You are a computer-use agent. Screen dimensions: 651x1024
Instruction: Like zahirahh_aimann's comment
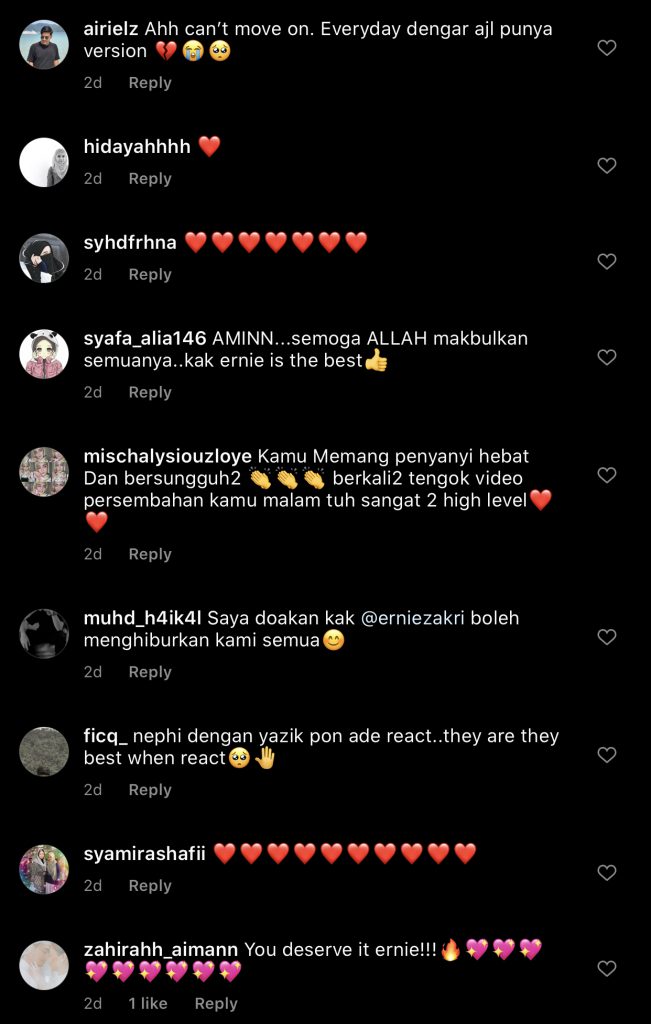(x=607, y=968)
